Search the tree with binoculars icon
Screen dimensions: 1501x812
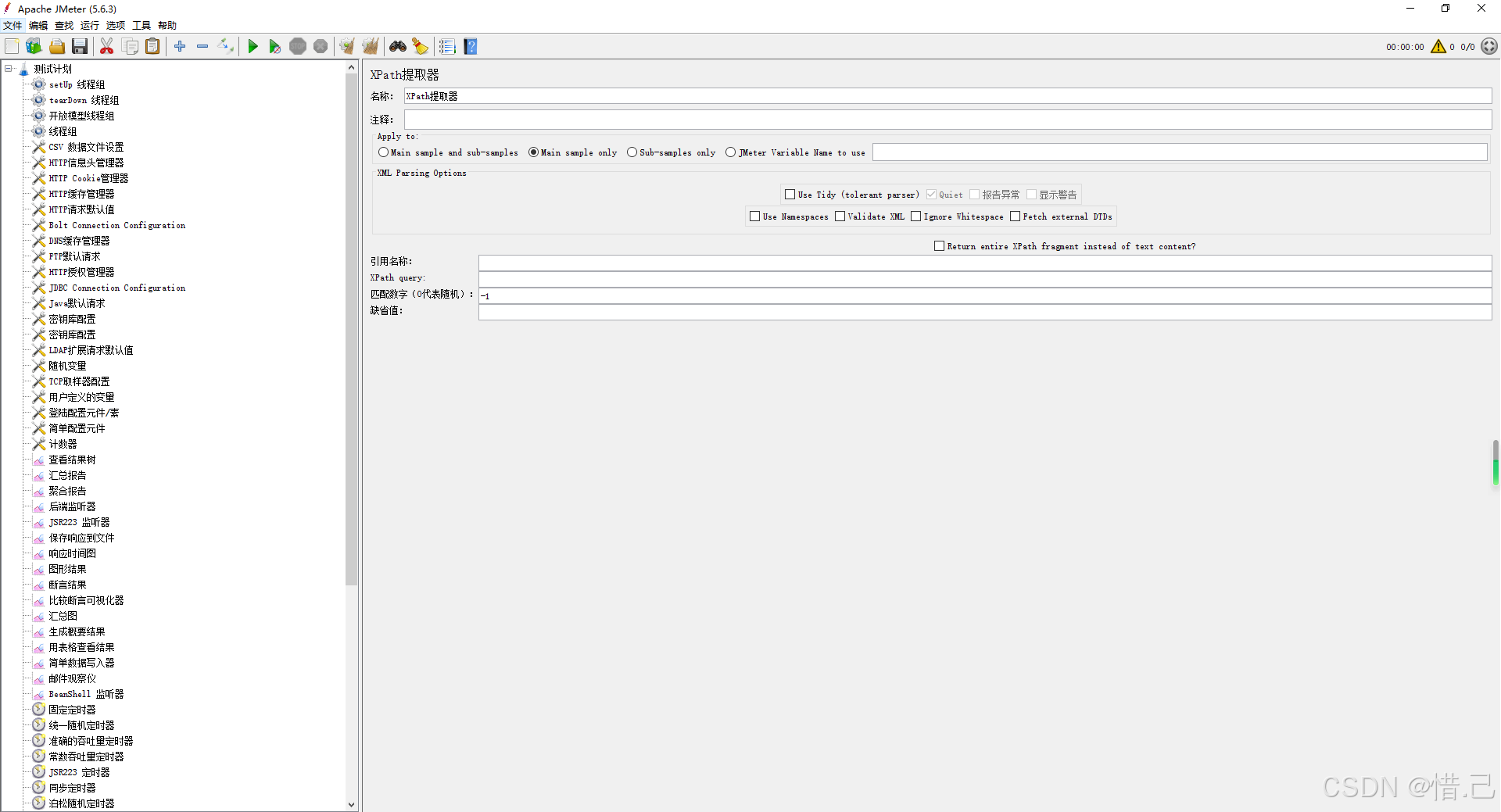click(x=398, y=47)
